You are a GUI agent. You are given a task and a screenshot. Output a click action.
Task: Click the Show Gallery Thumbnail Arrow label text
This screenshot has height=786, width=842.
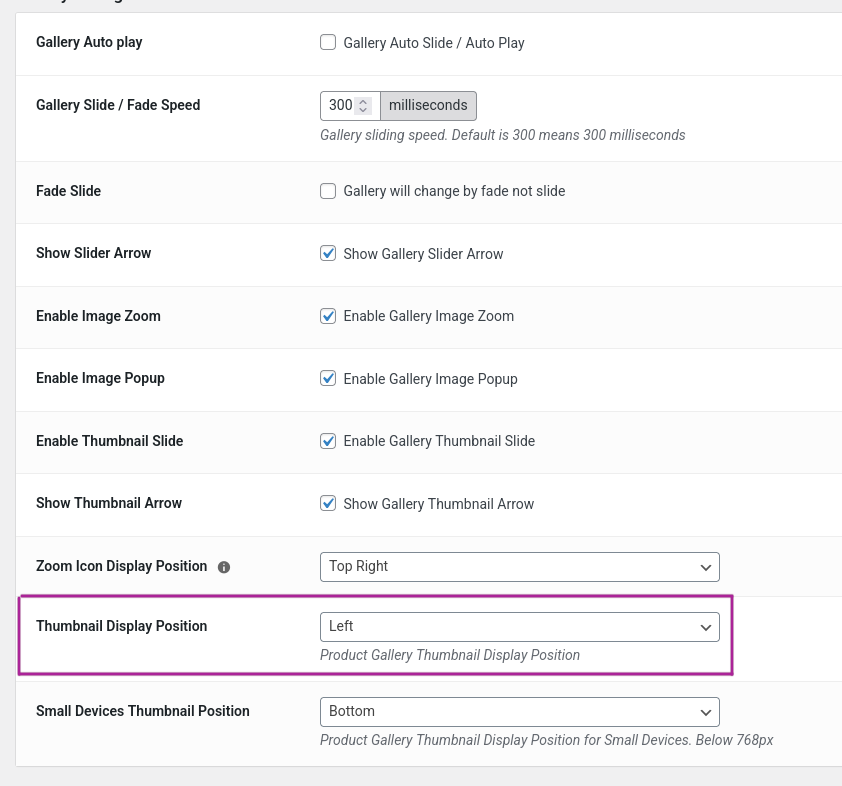coord(439,504)
